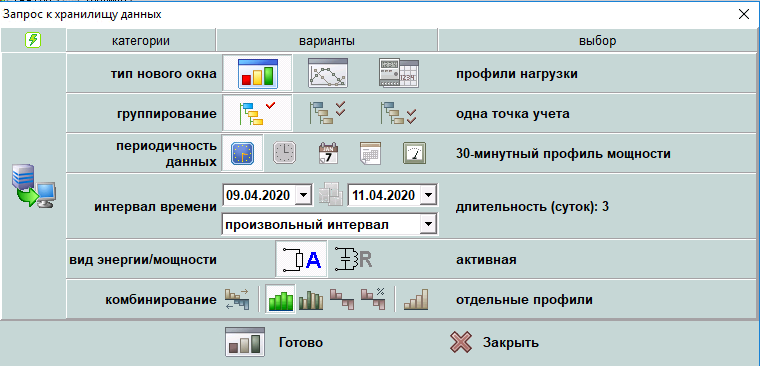Click the copy interval icon between dates
The height and width of the screenshot is (366, 760).
pyautogui.click(x=331, y=194)
